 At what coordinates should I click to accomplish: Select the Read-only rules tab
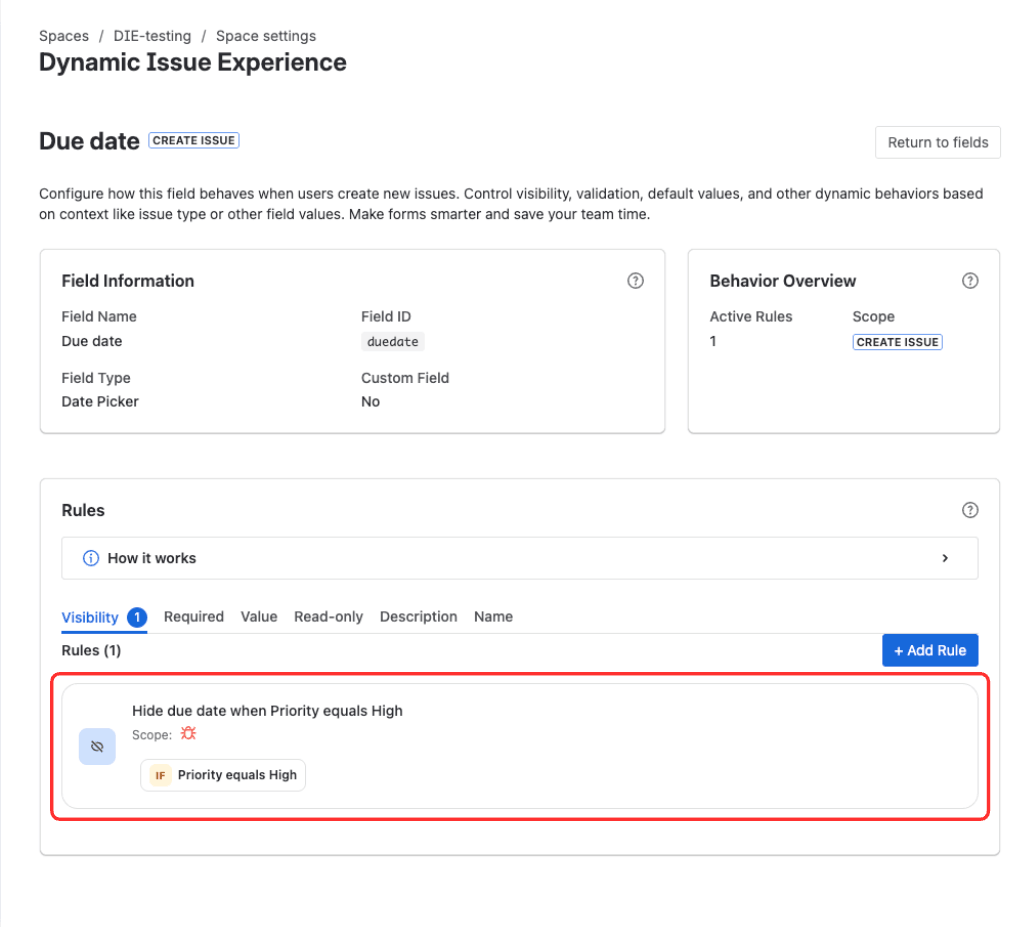(x=328, y=617)
